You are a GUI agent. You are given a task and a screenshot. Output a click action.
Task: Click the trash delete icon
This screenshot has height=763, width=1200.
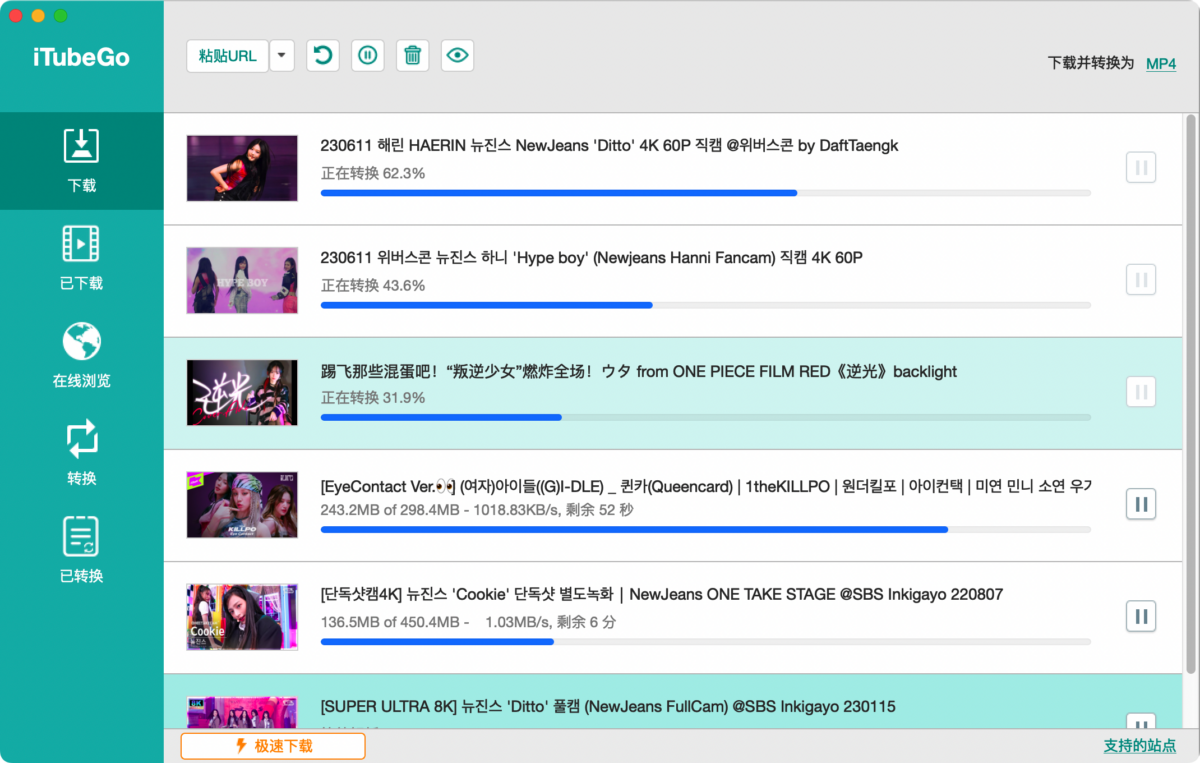[x=412, y=56]
